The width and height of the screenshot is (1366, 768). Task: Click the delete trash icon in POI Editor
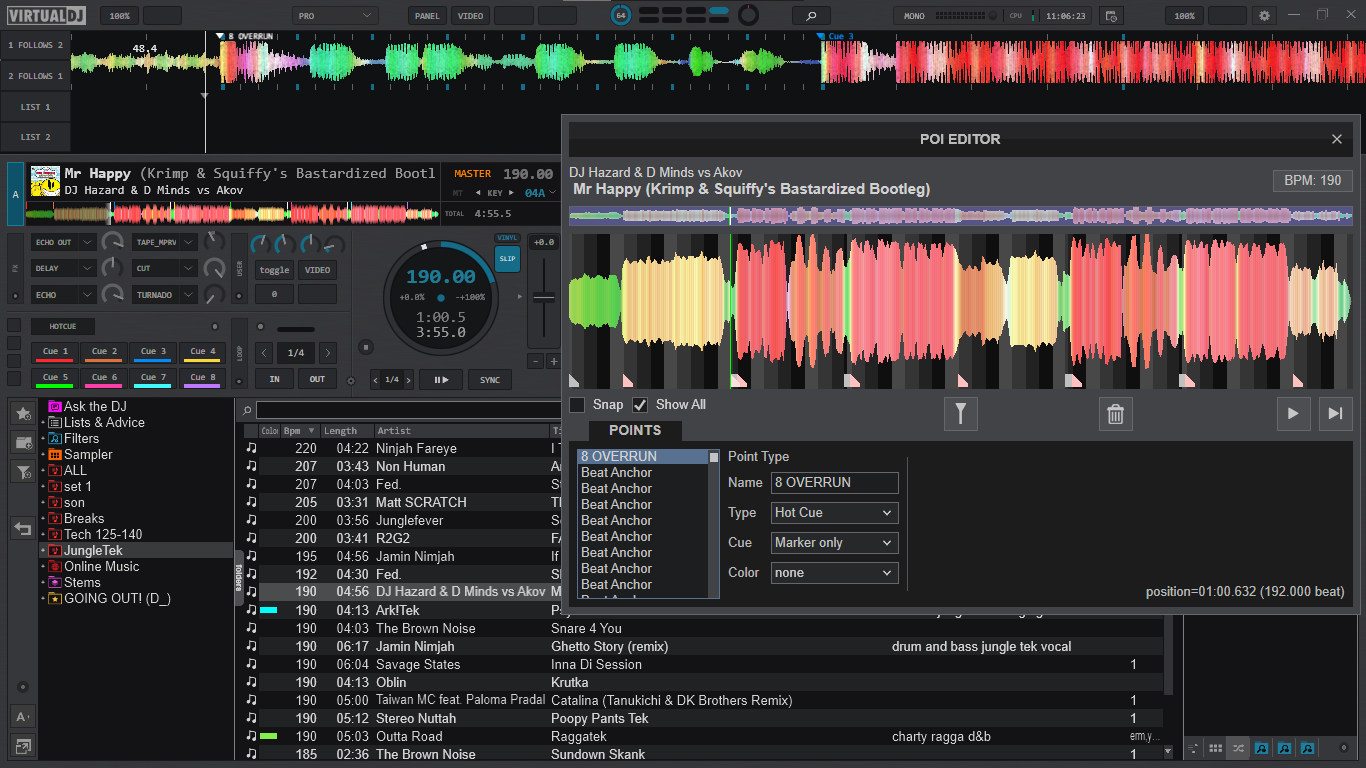pyautogui.click(x=1116, y=413)
